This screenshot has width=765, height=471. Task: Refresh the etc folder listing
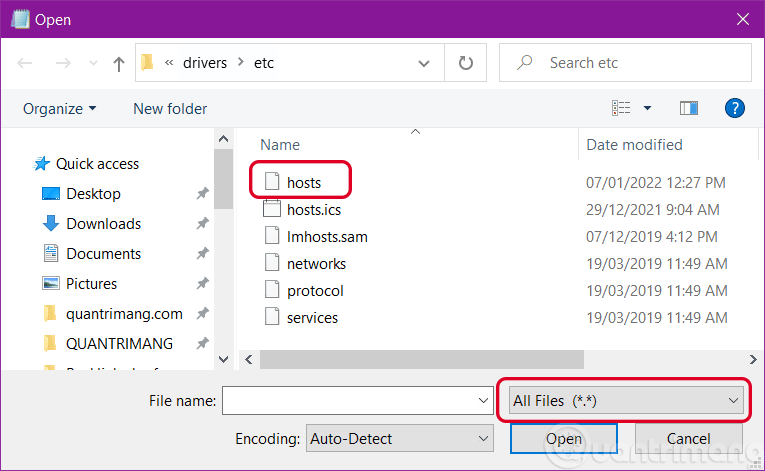[x=465, y=63]
